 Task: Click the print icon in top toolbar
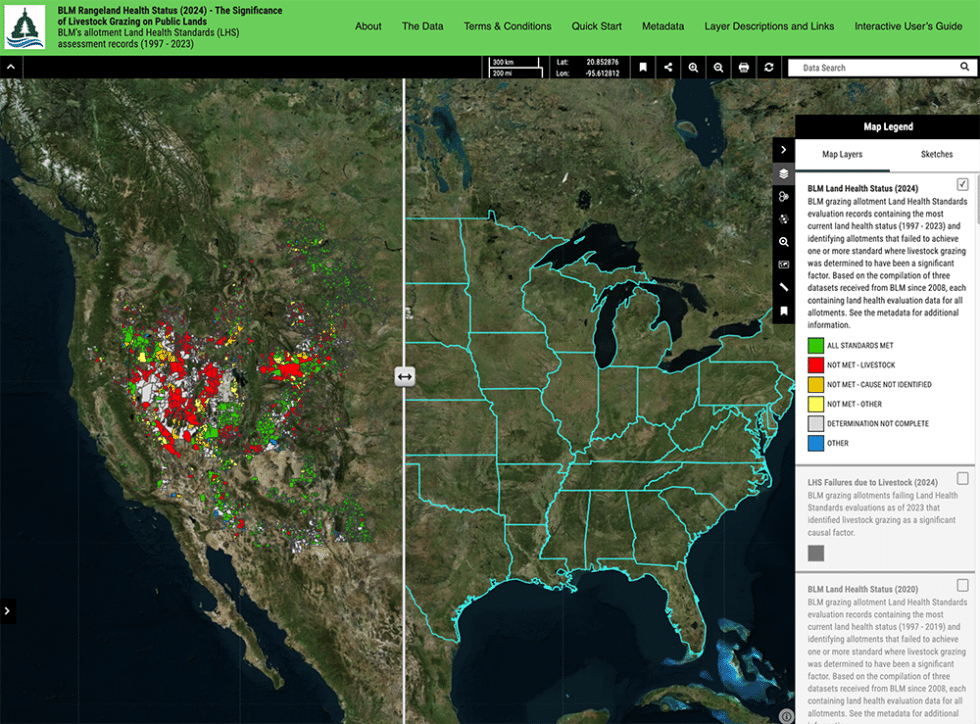coord(743,67)
